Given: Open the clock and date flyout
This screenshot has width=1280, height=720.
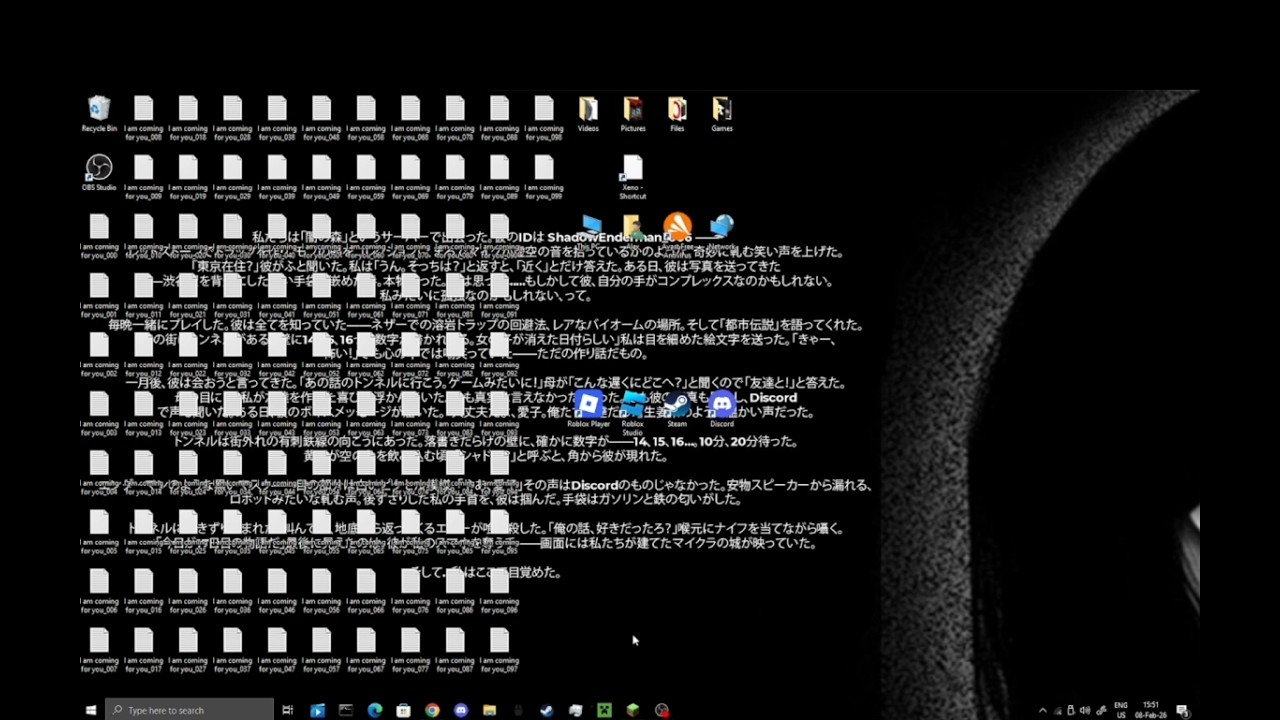Looking at the screenshot, I should point(1151,710).
